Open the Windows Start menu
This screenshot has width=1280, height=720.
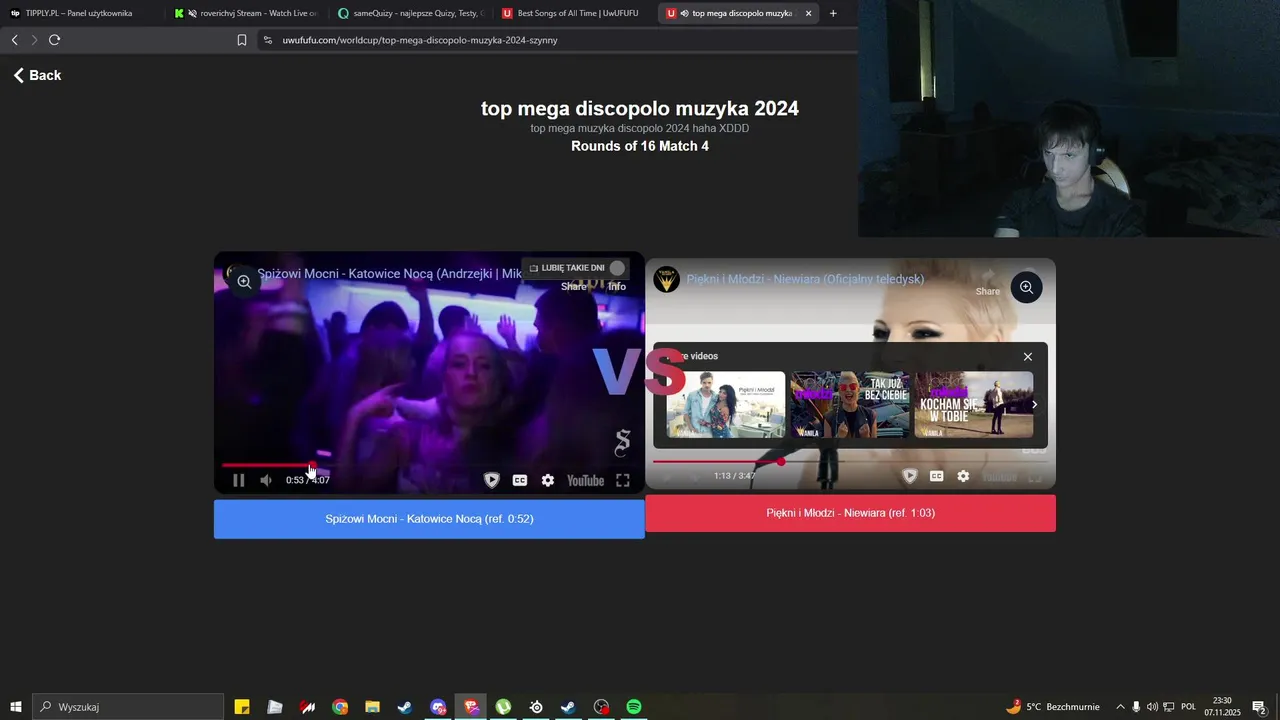(15, 707)
